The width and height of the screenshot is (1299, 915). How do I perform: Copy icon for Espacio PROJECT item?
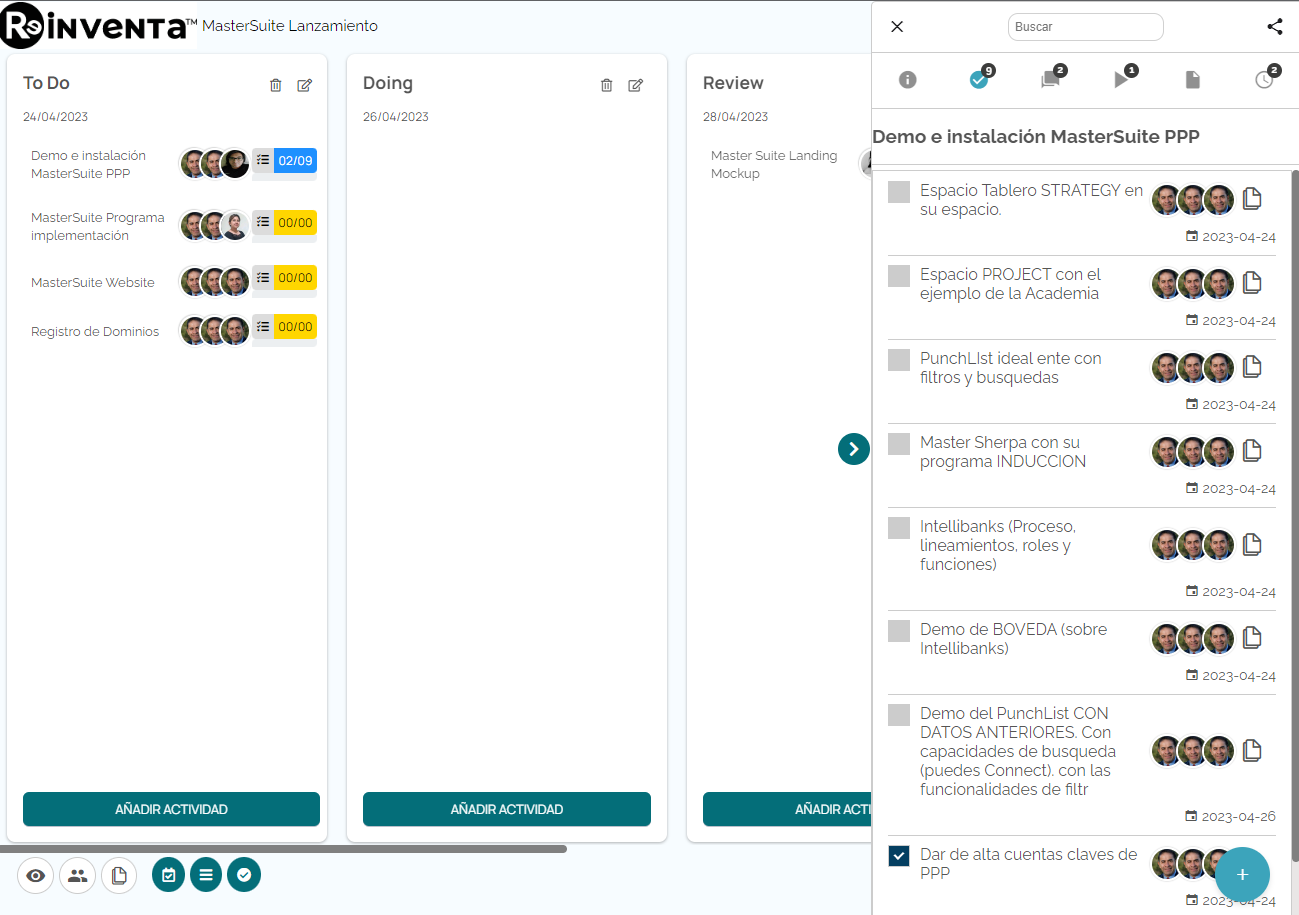(1252, 283)
